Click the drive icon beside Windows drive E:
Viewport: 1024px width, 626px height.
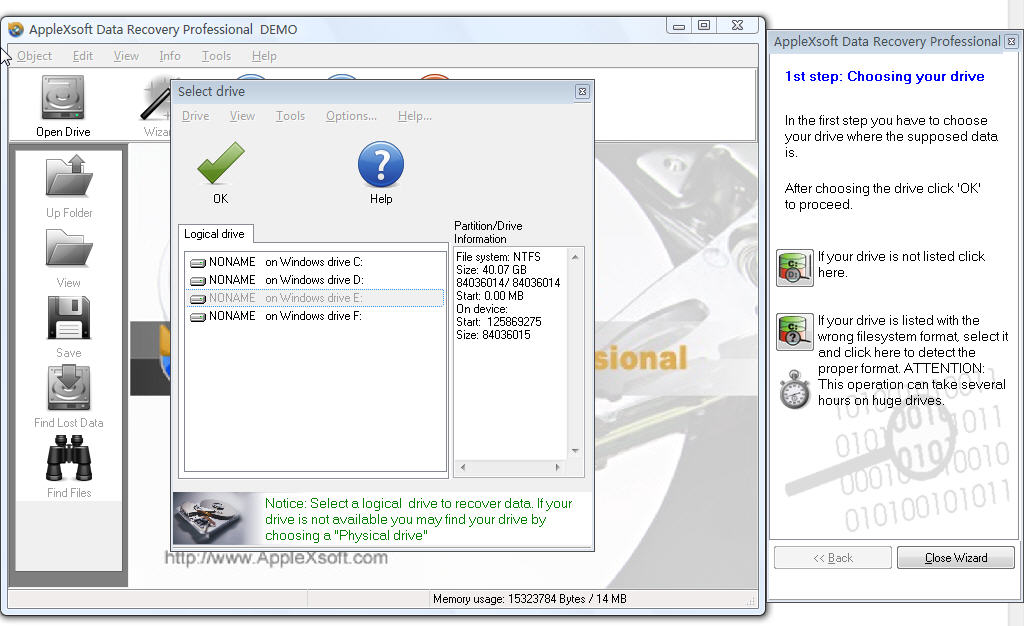198,299
